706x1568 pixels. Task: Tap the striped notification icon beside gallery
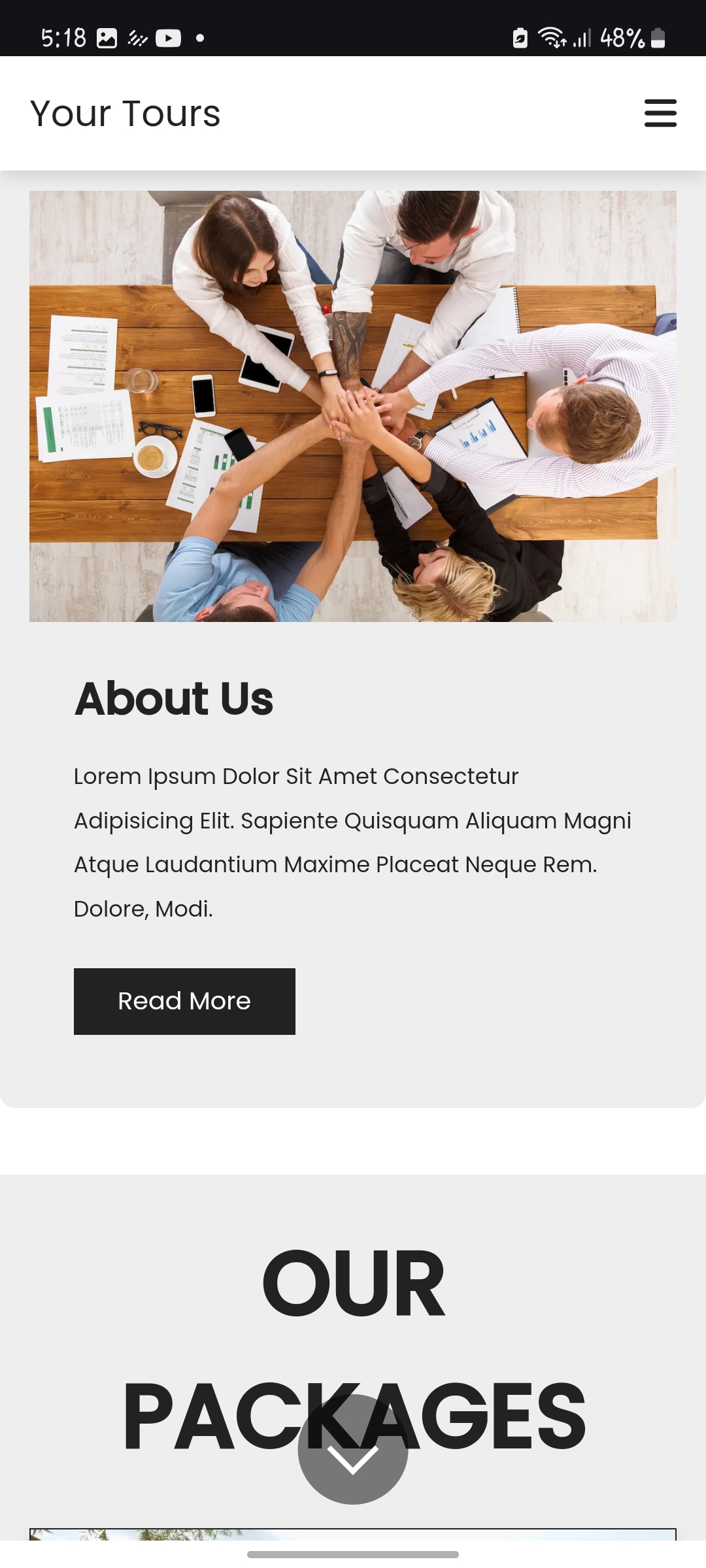tap(137, 39)
